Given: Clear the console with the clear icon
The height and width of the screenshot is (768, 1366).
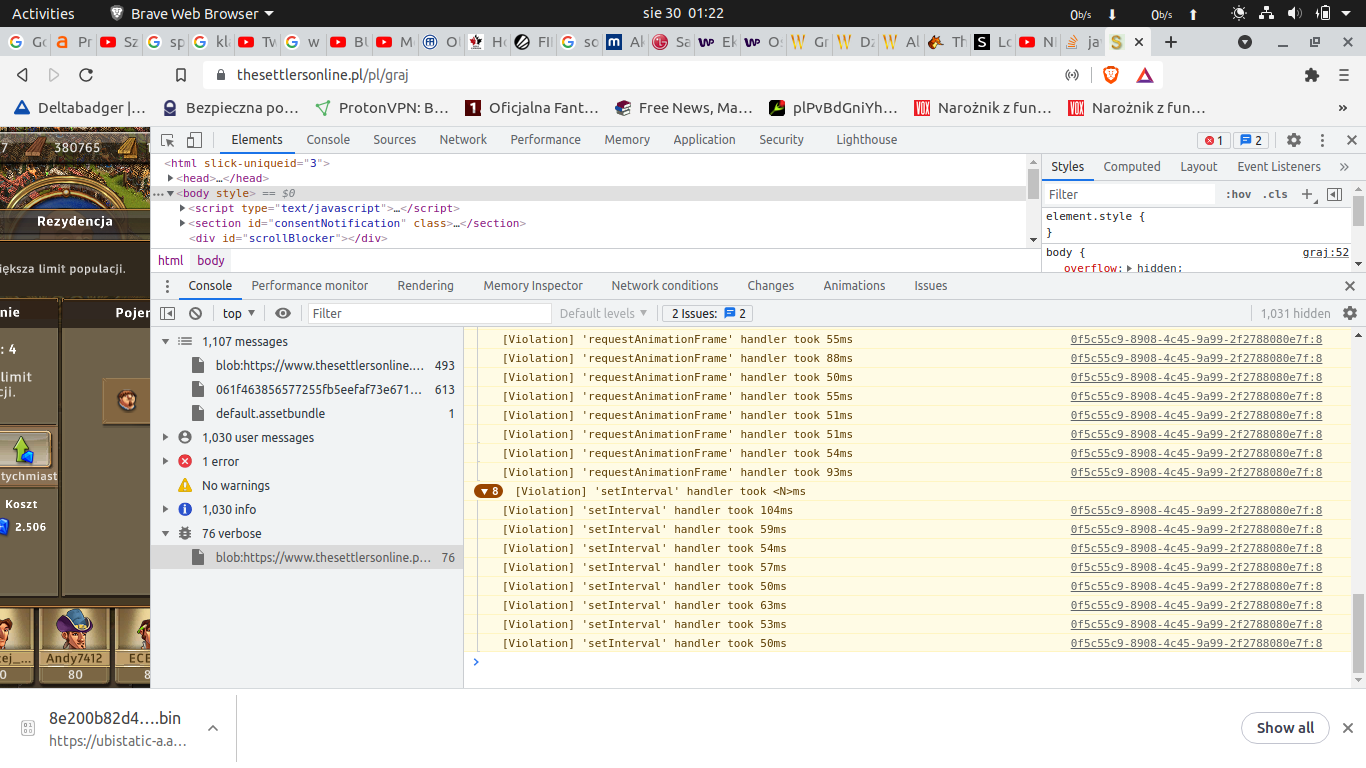Looking at the screenshot, I should pos(195,313).
